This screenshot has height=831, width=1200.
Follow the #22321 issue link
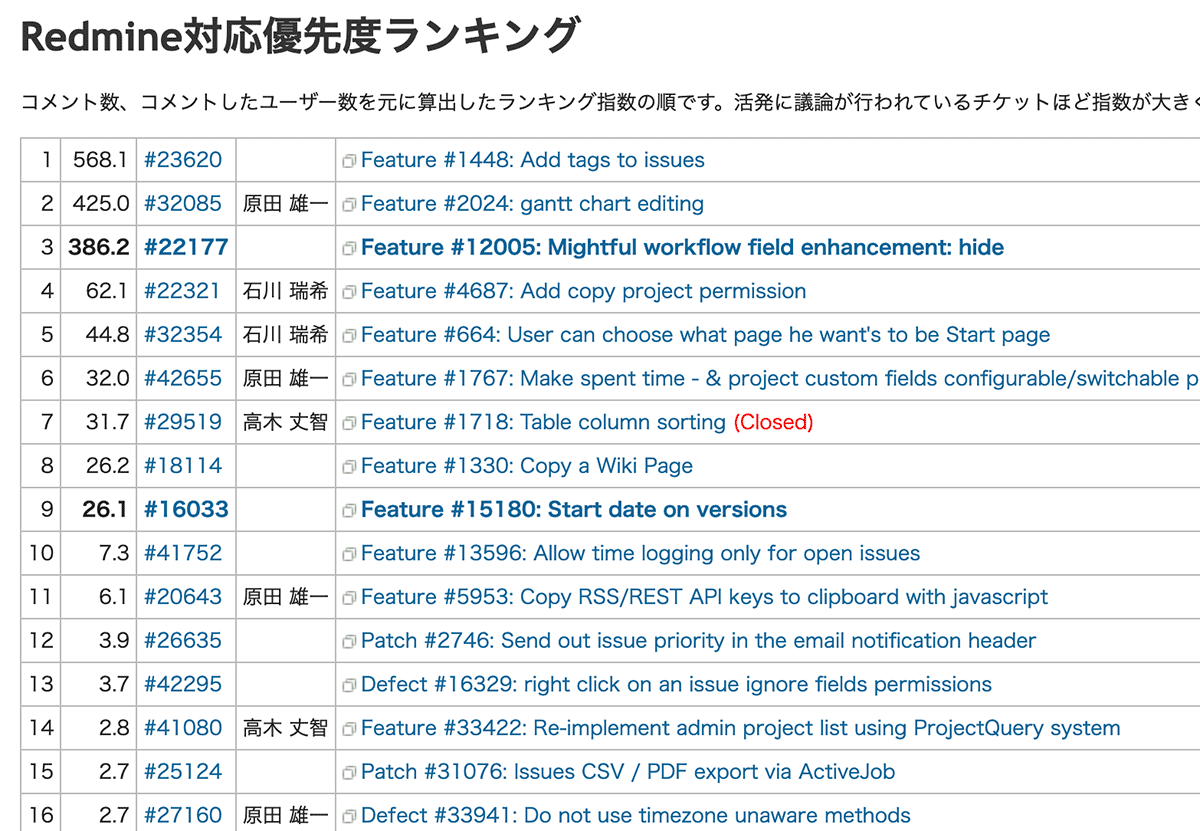pos(182,291)
